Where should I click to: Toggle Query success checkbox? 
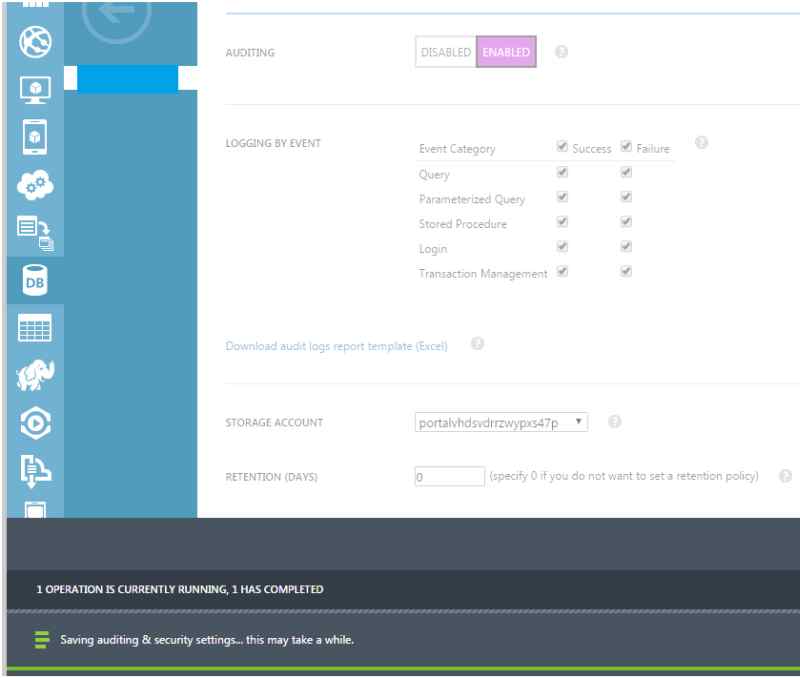point(562,172)
